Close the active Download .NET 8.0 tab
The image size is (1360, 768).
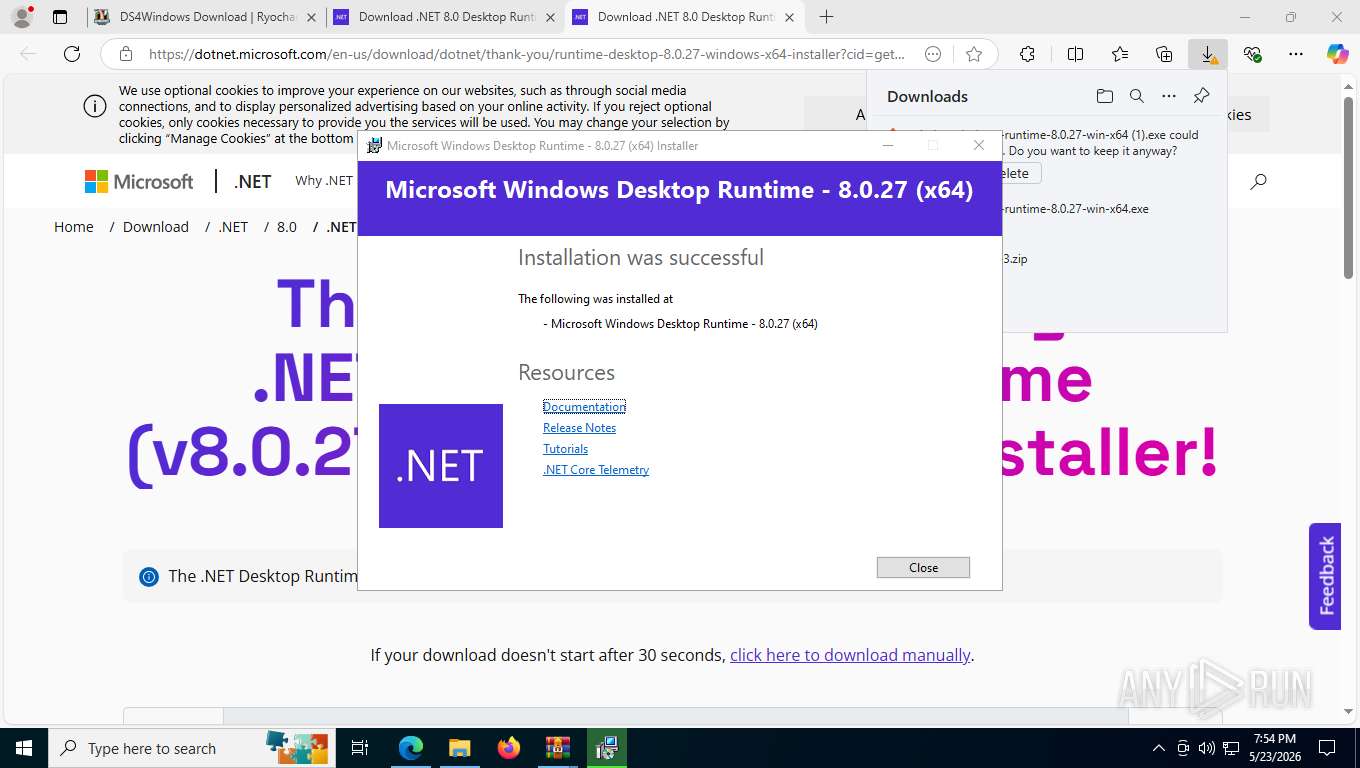point(789,17)
